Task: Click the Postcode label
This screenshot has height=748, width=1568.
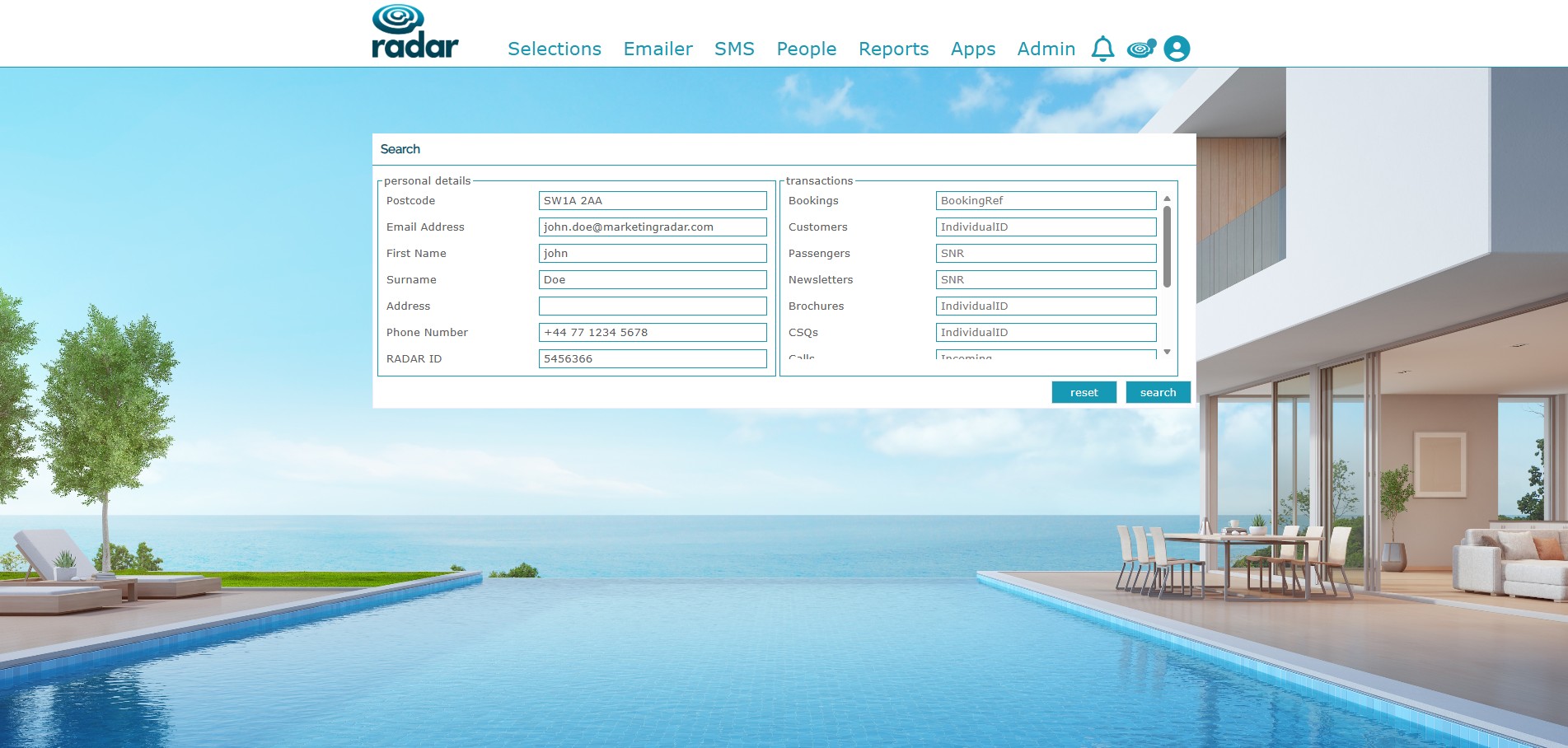Action: click(x=410, y=200)
